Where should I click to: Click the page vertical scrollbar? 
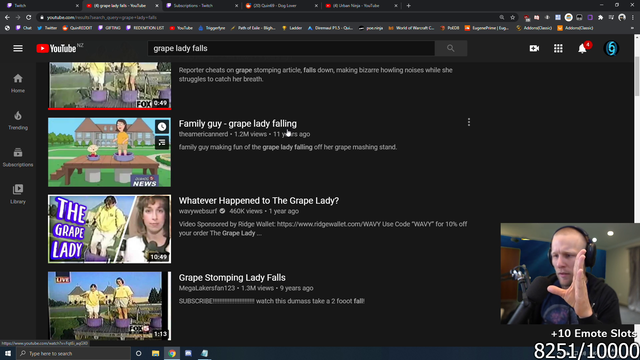[637, 77]
